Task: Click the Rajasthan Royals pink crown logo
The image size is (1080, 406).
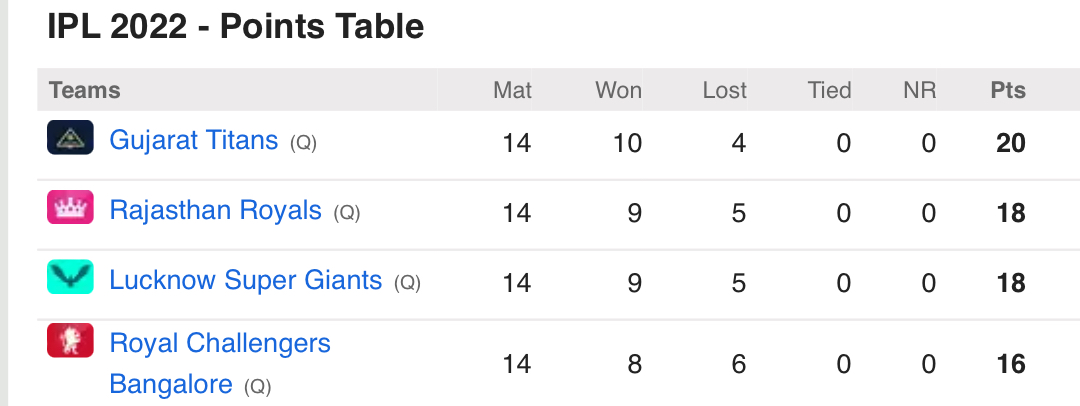Action: pyautogui.click(x=70, y=207)
